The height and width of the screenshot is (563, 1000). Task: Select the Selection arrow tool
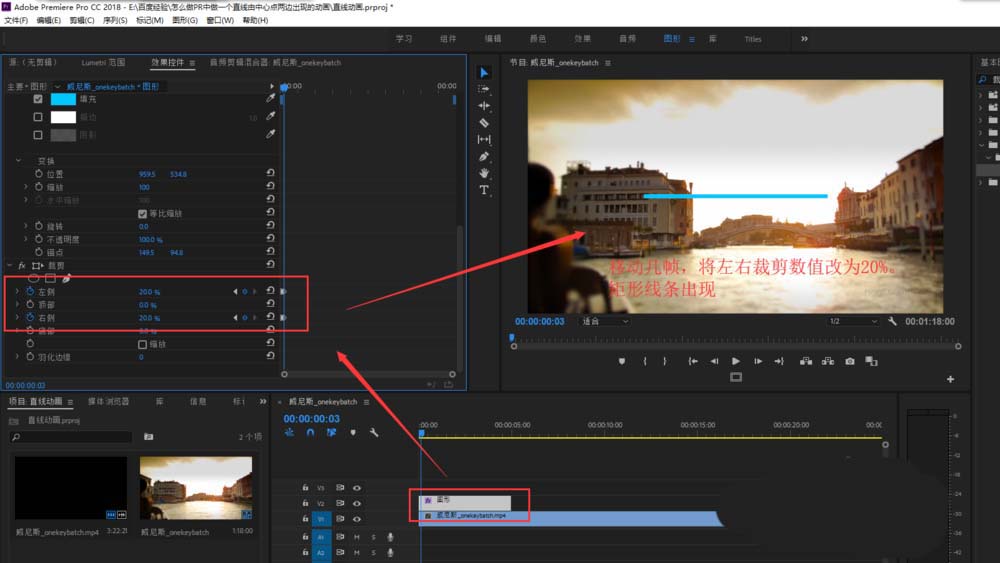coord(484,73)
